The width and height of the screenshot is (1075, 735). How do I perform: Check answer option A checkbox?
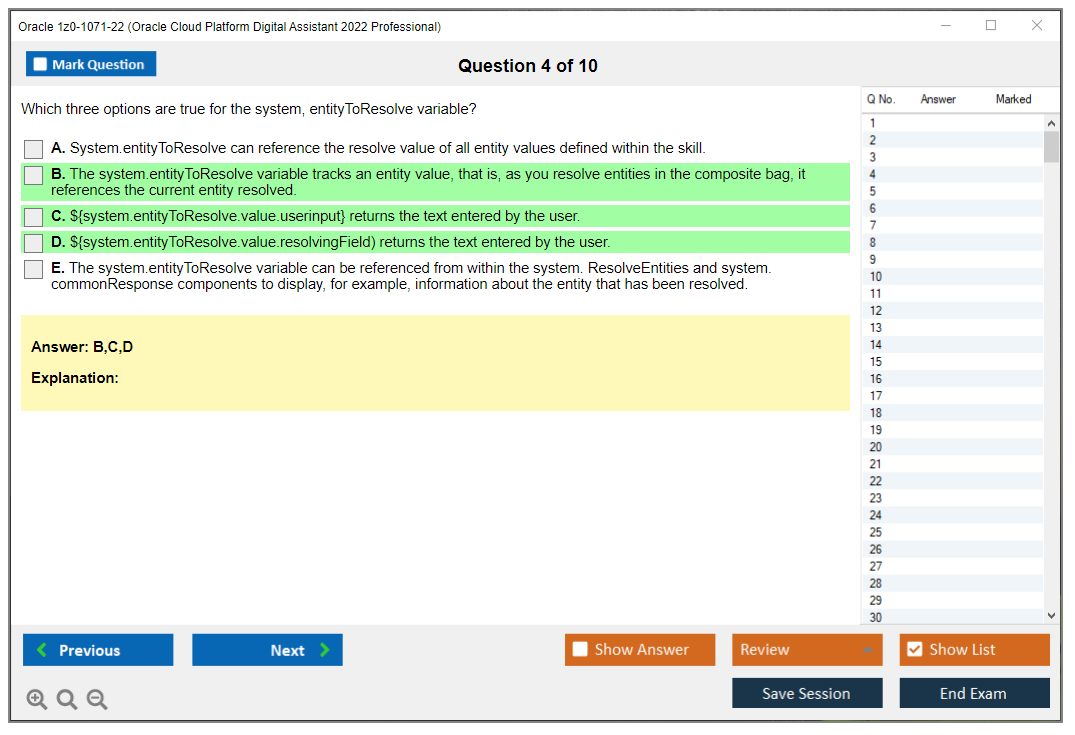(x=33, y=148)
